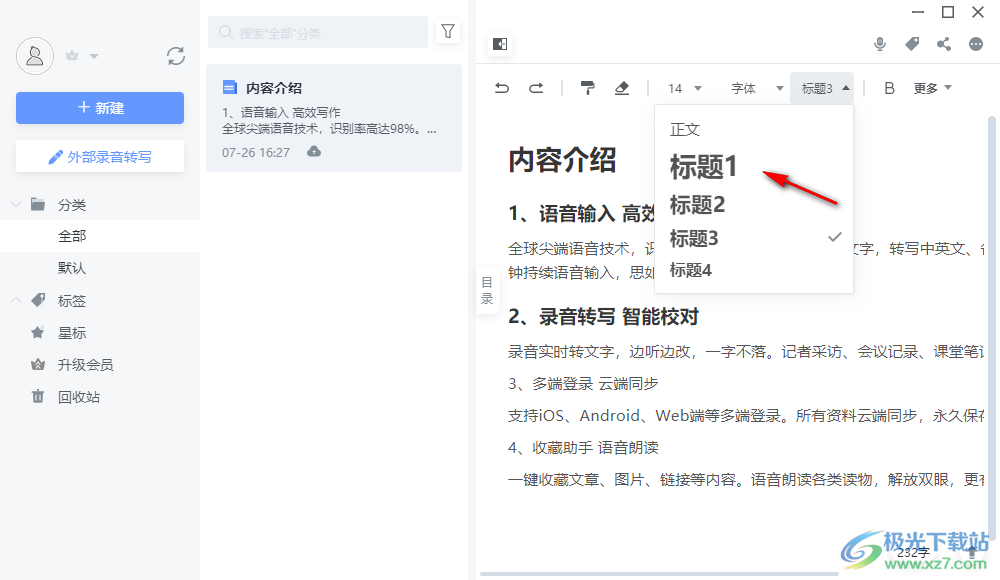
Task: Open the 星标 starred notes
Action: pos(72,332)
